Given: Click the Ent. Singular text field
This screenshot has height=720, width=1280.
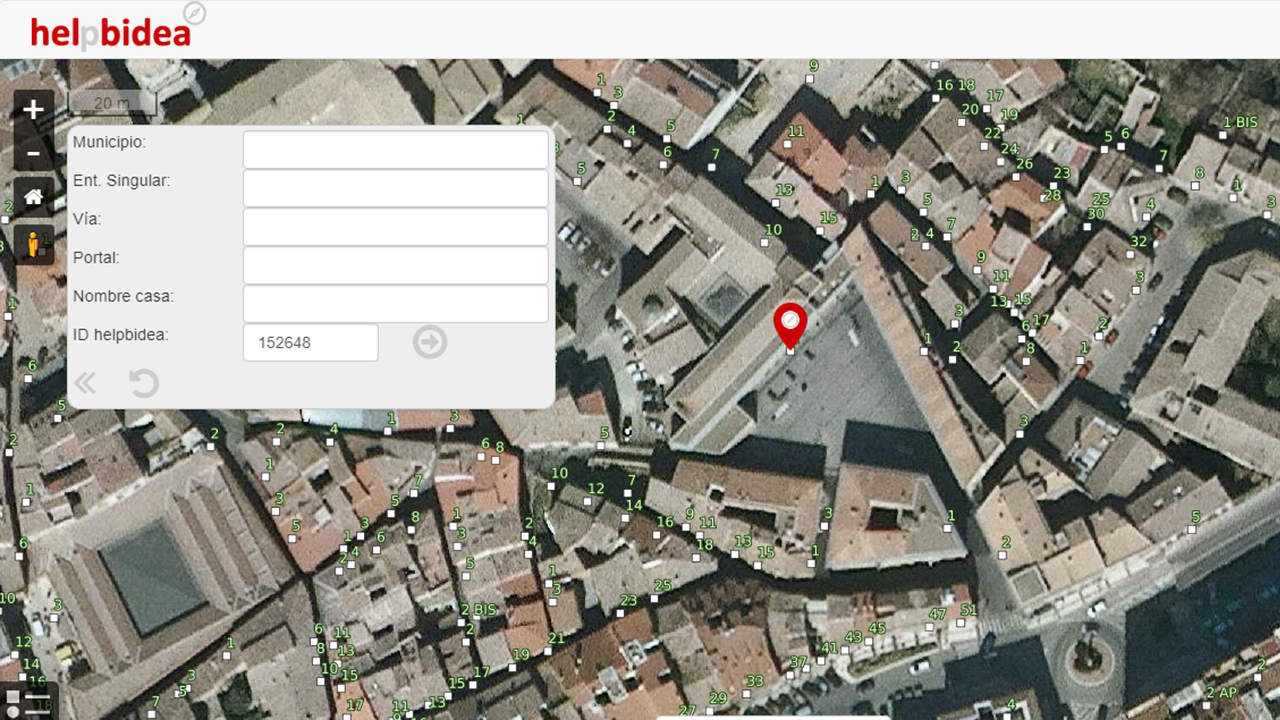Looking at the screenshot, I should 395,188.
